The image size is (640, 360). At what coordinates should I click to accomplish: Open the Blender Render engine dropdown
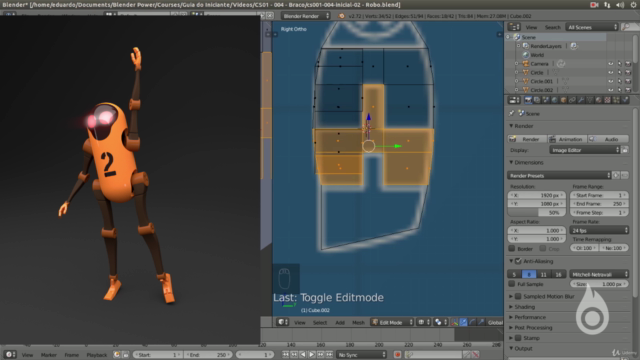(x=305, y=16)
